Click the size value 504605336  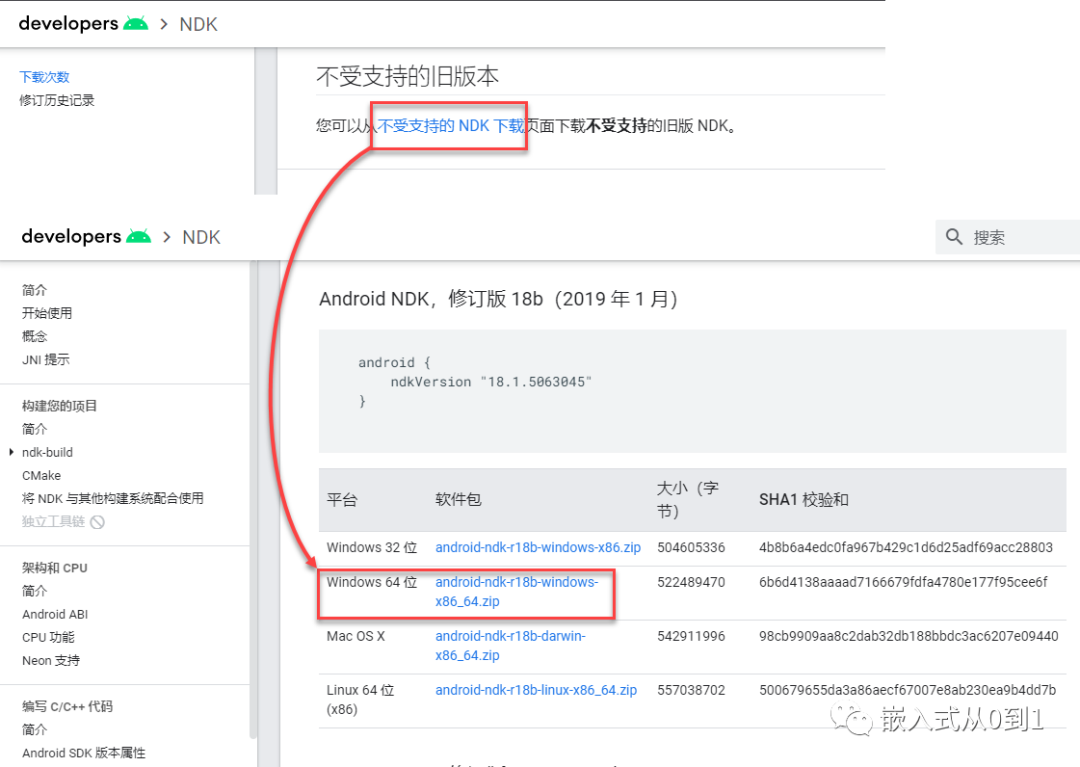(691, 547)
